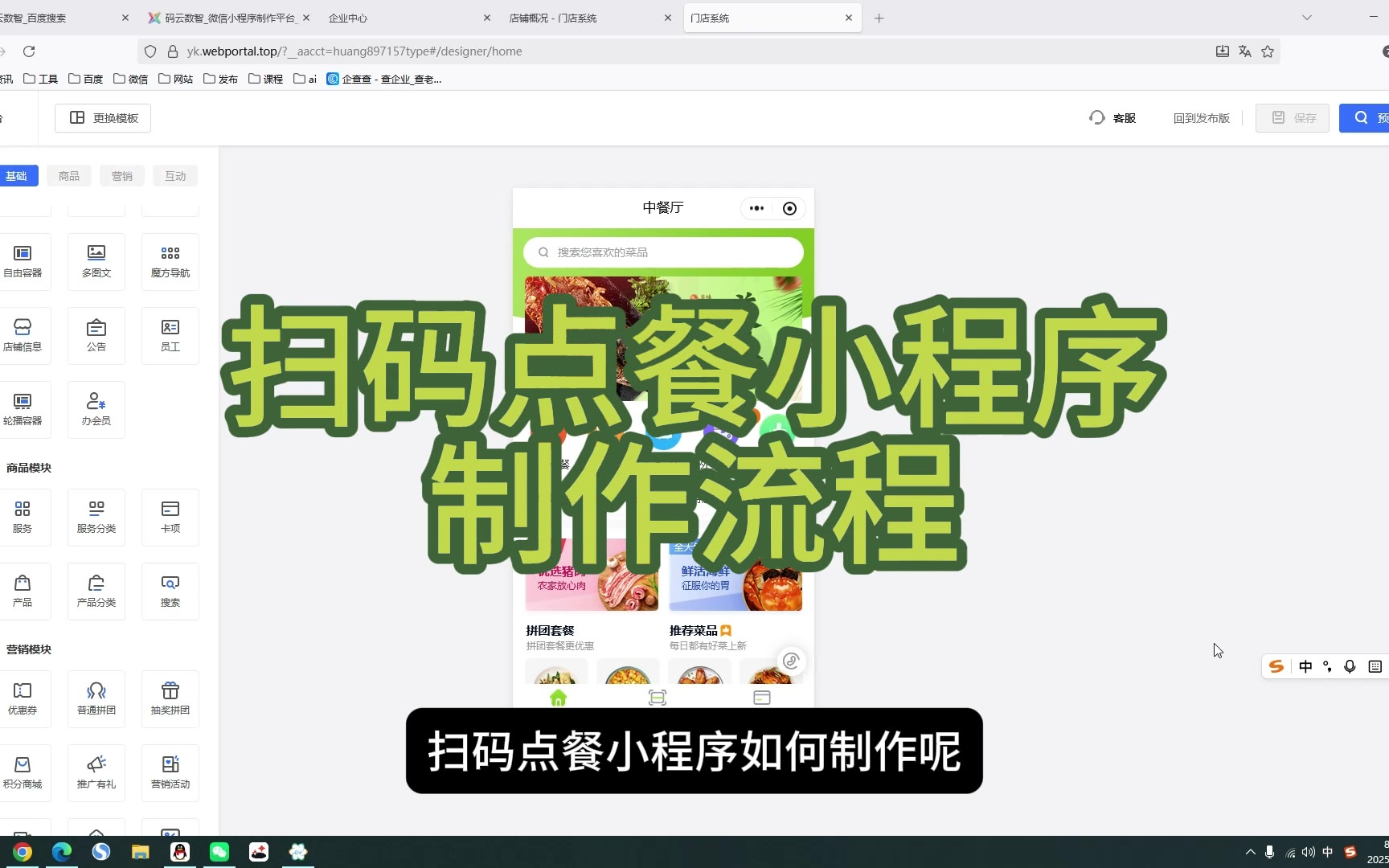Open 客服 customer service
1389x868 pixels.
pyautogui.click(x=1113, y=118)
